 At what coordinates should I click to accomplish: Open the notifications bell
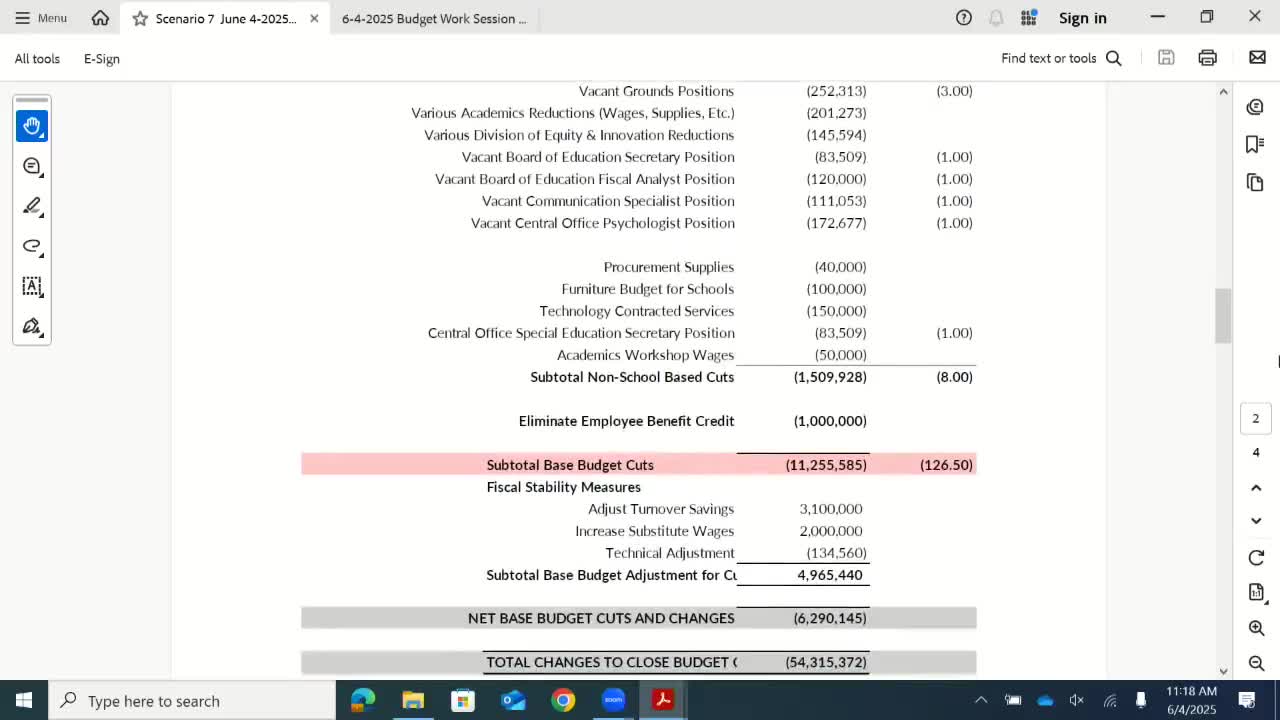pyautogui.click(x=996, y=17)
